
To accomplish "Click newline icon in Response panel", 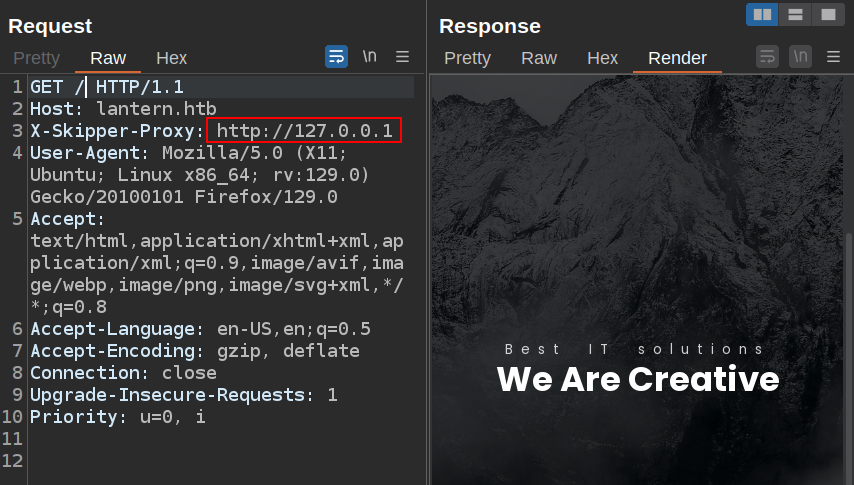I will coord(800,57).
